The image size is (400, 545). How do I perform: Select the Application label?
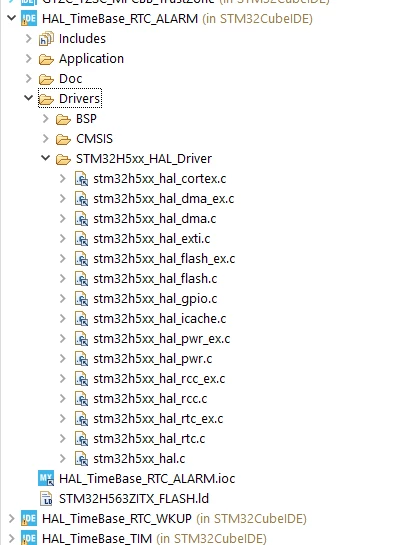(x=91, y=59)
